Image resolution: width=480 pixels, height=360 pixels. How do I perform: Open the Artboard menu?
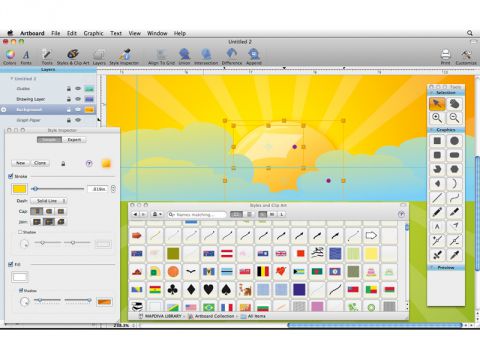(32, 33)
